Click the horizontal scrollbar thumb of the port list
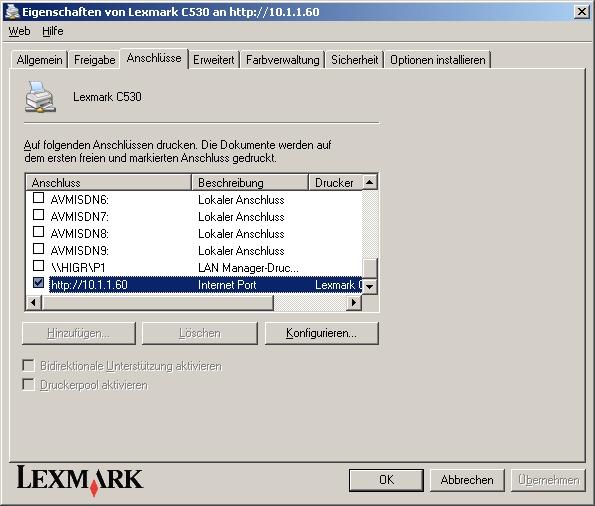 click(x=157, y=303)
